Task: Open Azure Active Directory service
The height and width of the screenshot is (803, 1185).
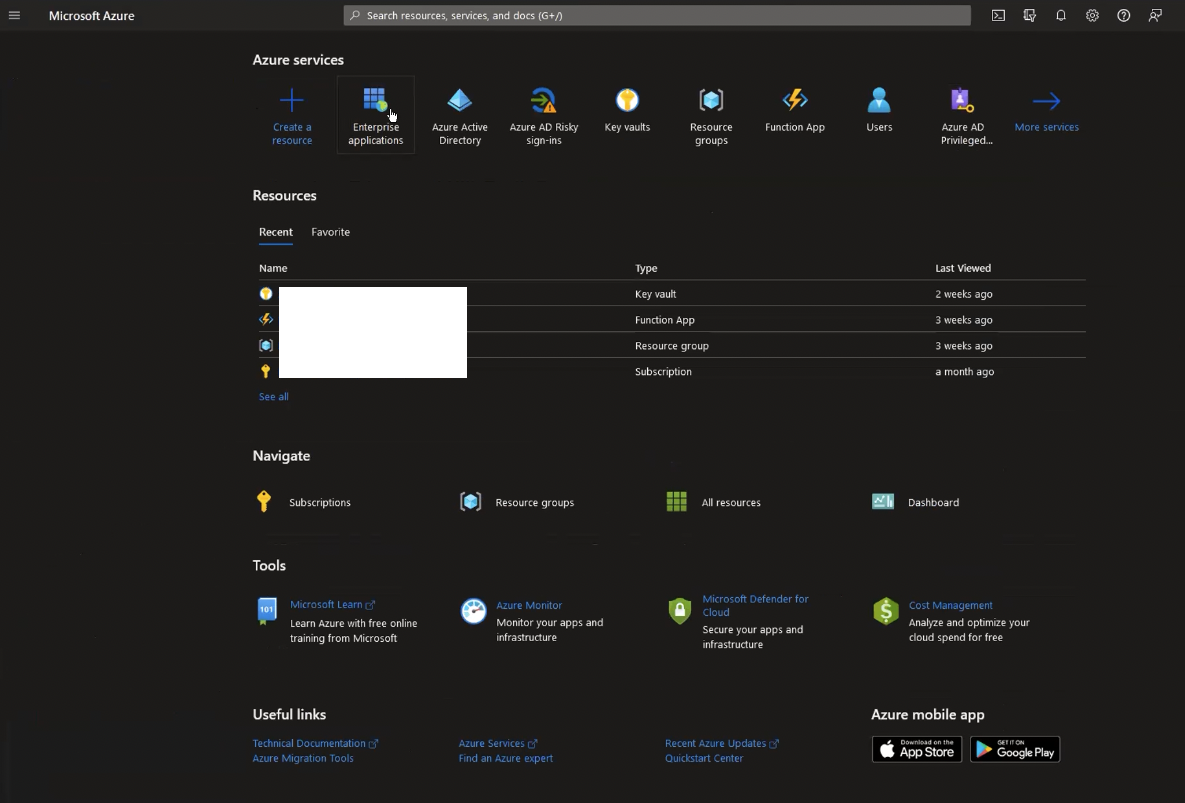Action: (x=459, y=115)
